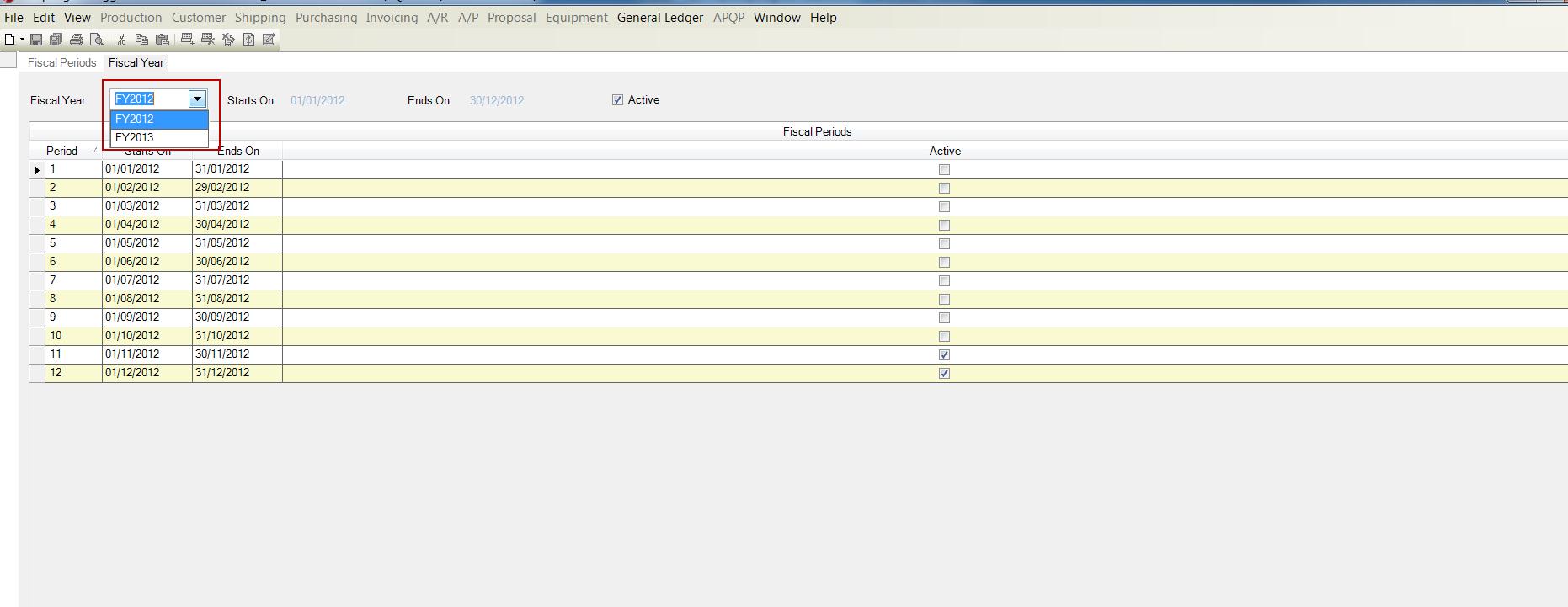Open the File menu
This screenshot has width=1568, height=607.
pos(13,18)
